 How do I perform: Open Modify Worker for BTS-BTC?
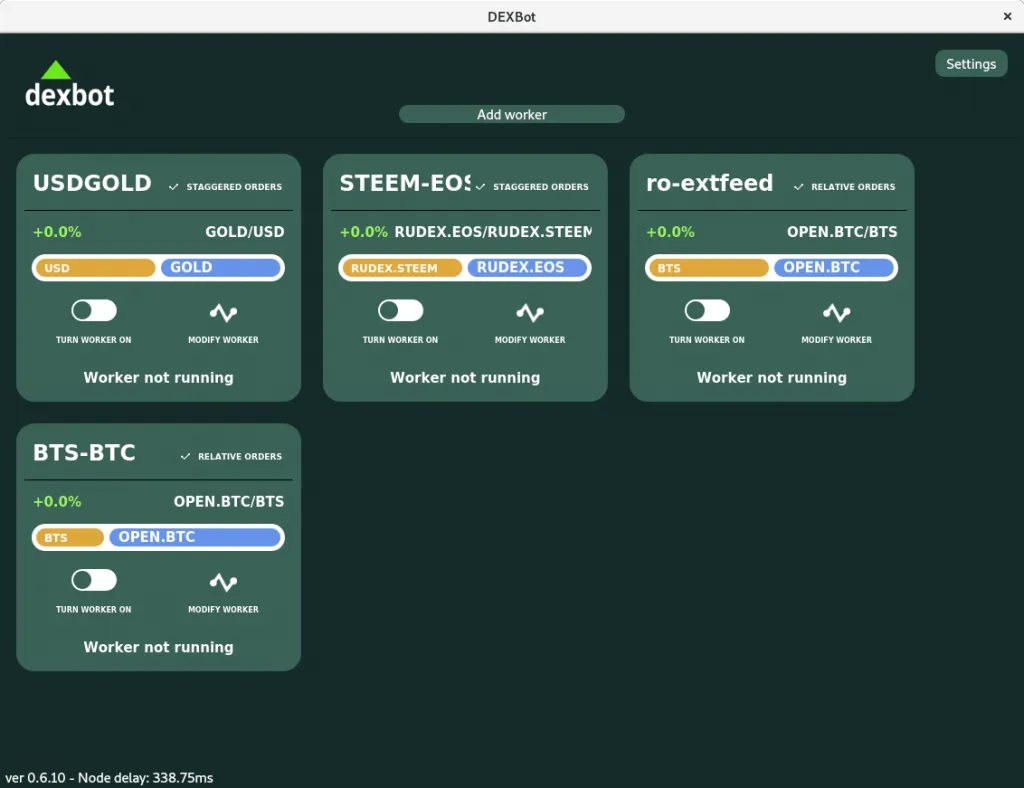pyautogui.click(x=223, y=582)
